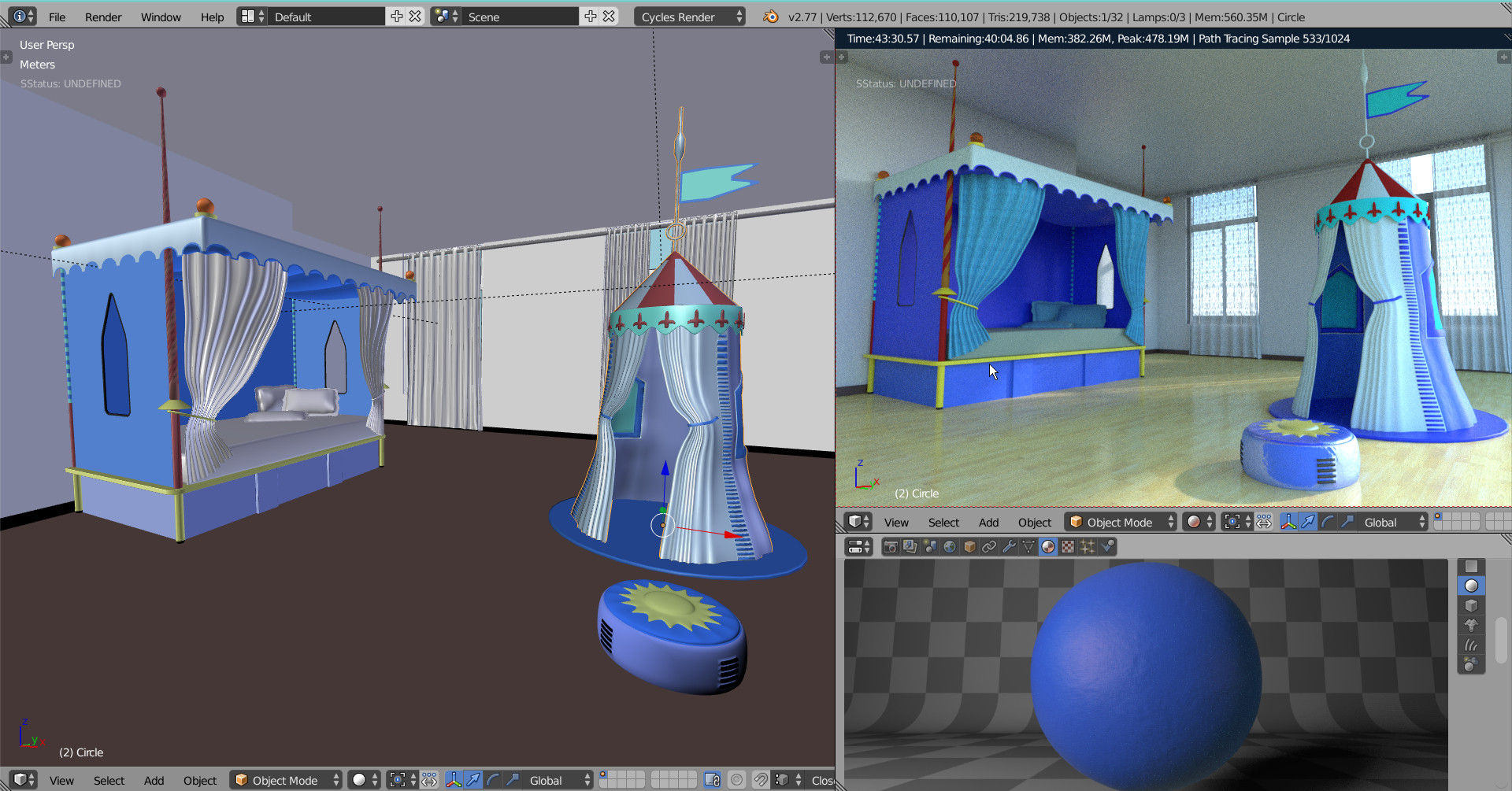The height and width of the screenshot is (791, 1512).
Task: Select the flat plane preview shape
Action: click(x=1471, y=567)
